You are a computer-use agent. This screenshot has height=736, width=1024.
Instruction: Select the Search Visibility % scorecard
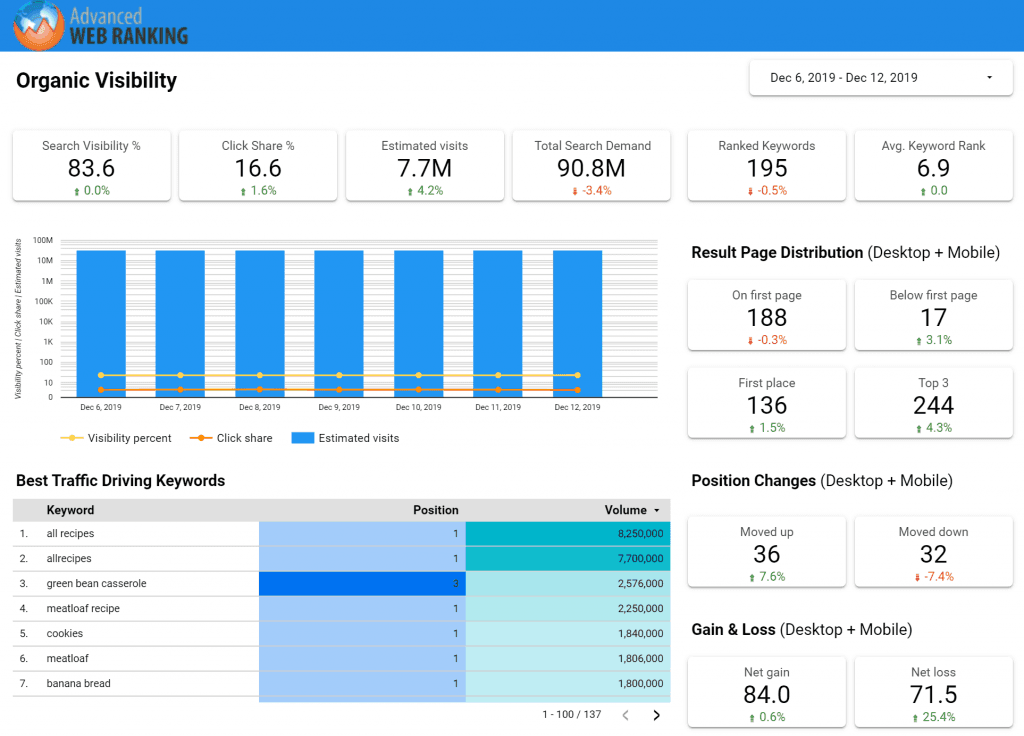[x=91, y=166]
